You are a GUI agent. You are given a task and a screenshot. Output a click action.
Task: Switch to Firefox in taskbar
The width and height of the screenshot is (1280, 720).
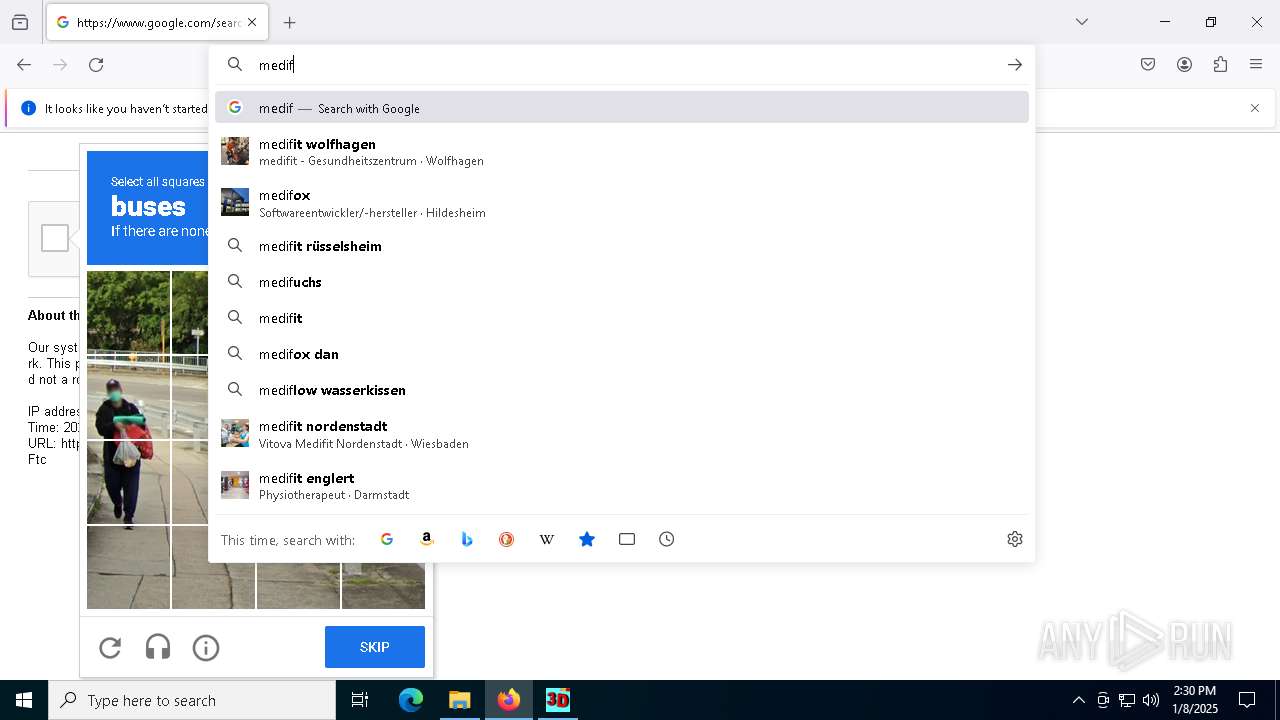(509, 700)
